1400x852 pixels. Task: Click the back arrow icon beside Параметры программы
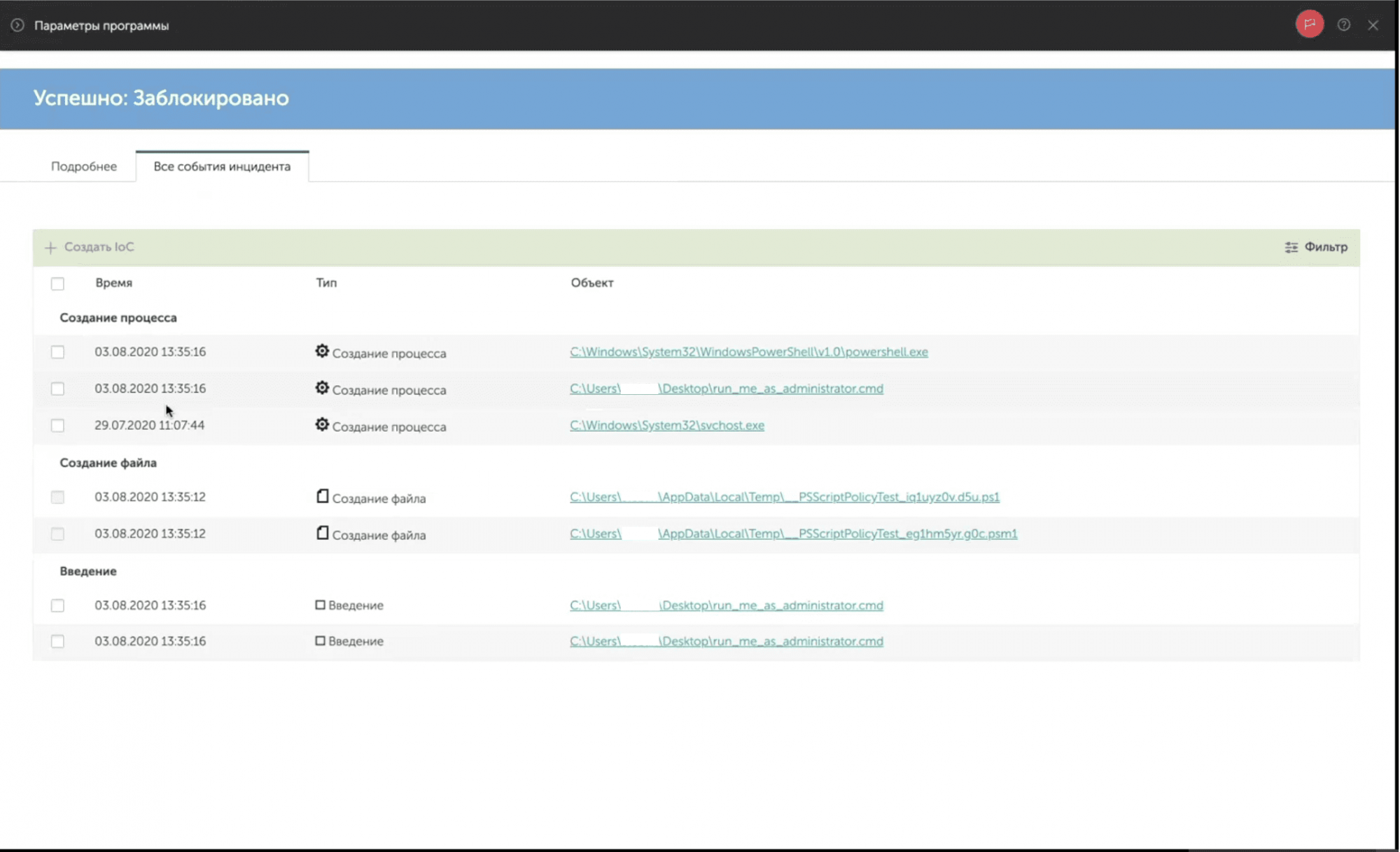click(x=17, y=25)
